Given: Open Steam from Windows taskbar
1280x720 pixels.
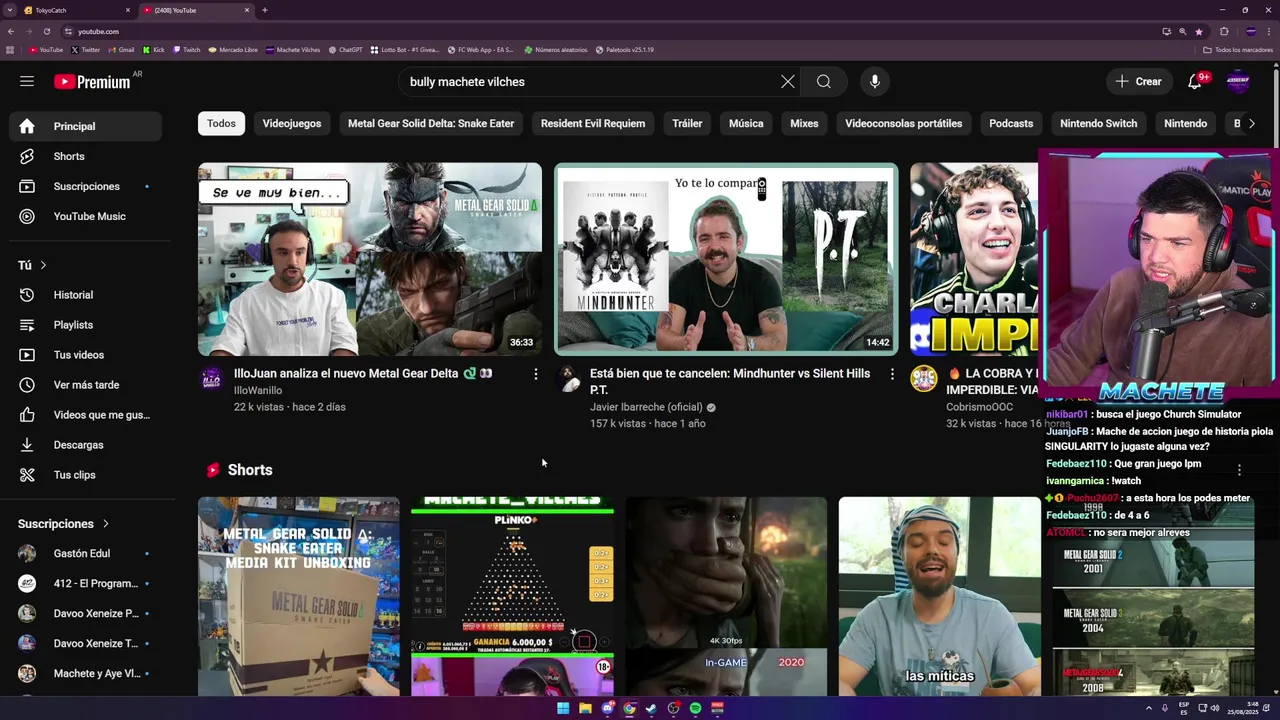Looking at the screenshot, I should click(x=651, y=708).
